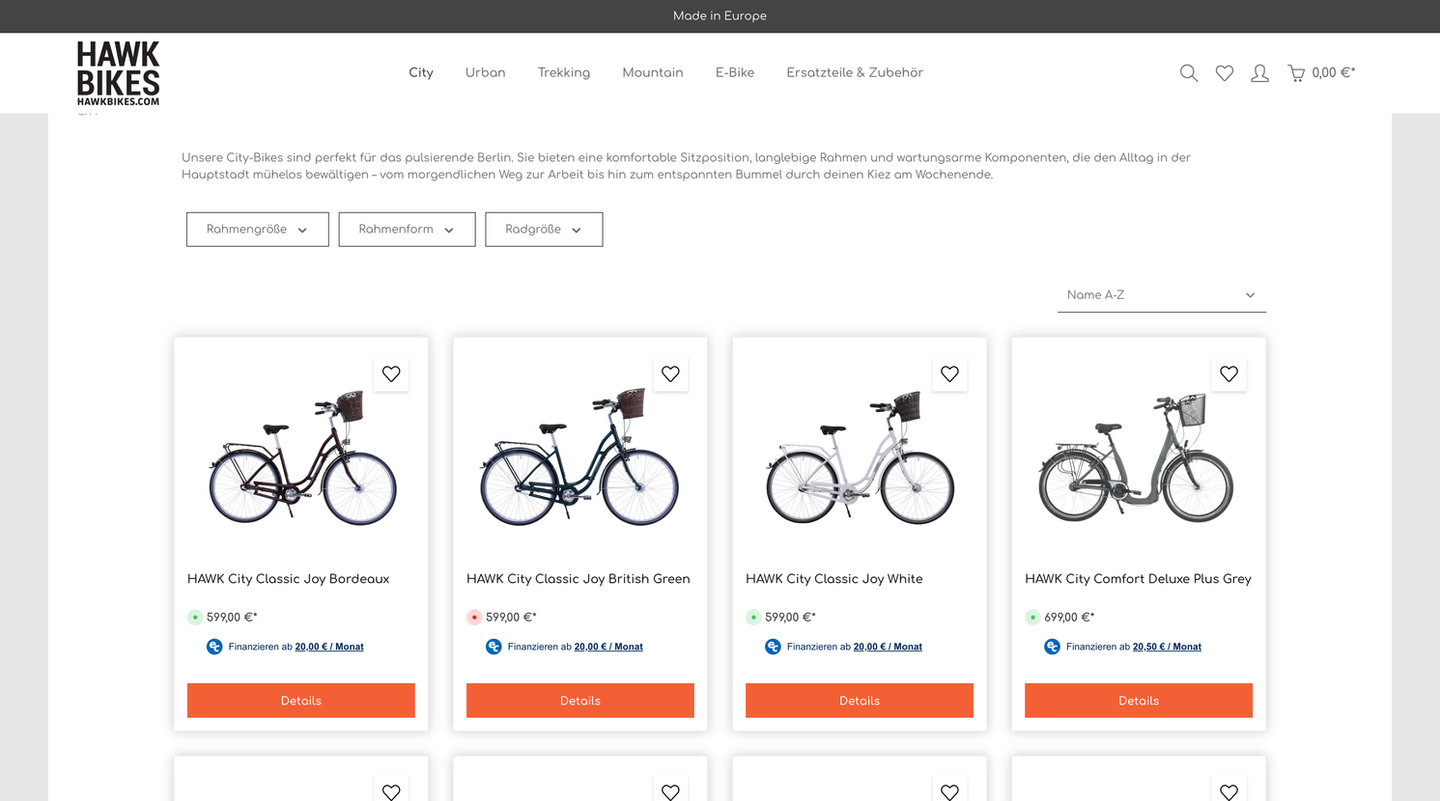
Task: Click 20,00 € / Monat link under British Green
Action: [x=608, y=647]
